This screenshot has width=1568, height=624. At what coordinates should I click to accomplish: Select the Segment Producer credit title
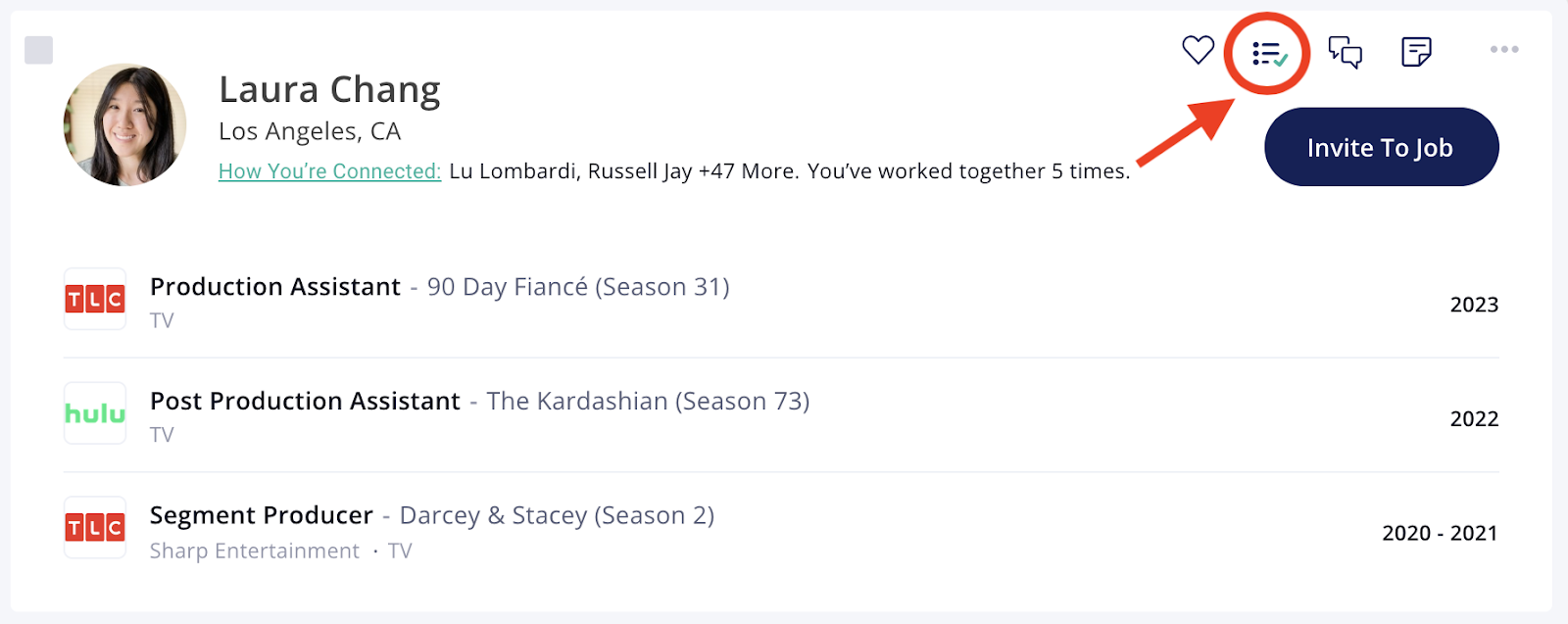pyautogui.click(x=262, y=516)
